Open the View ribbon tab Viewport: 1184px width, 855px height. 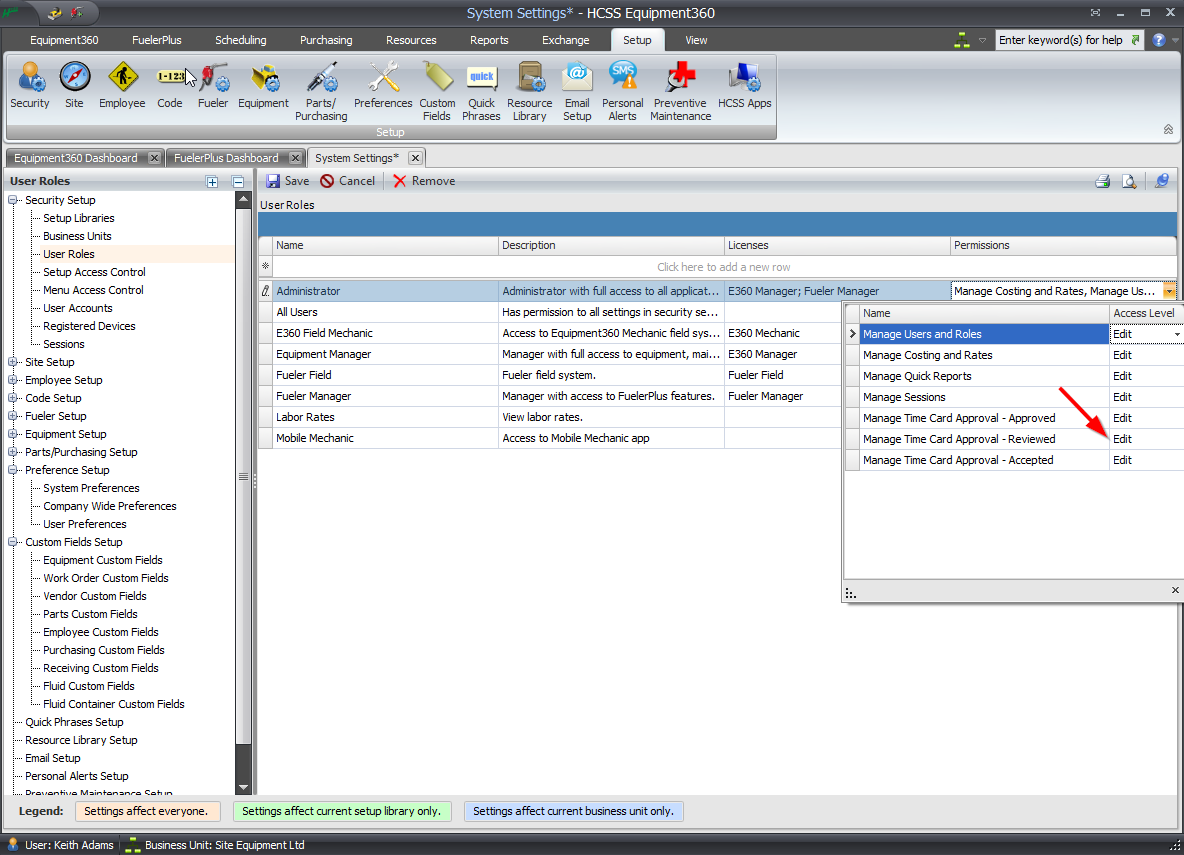pos(695,40)
